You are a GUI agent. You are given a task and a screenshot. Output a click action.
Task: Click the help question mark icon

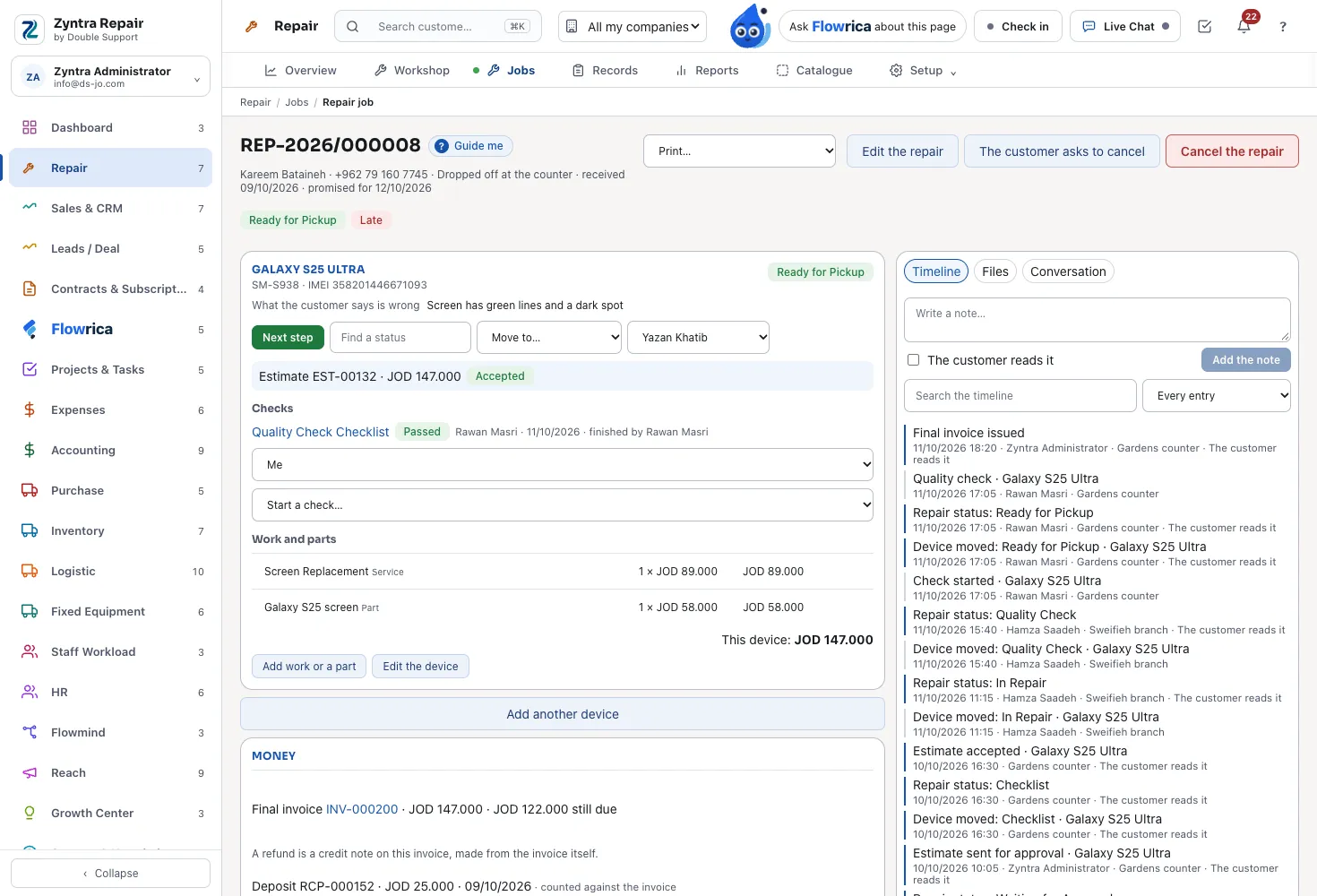point(1283,27)
